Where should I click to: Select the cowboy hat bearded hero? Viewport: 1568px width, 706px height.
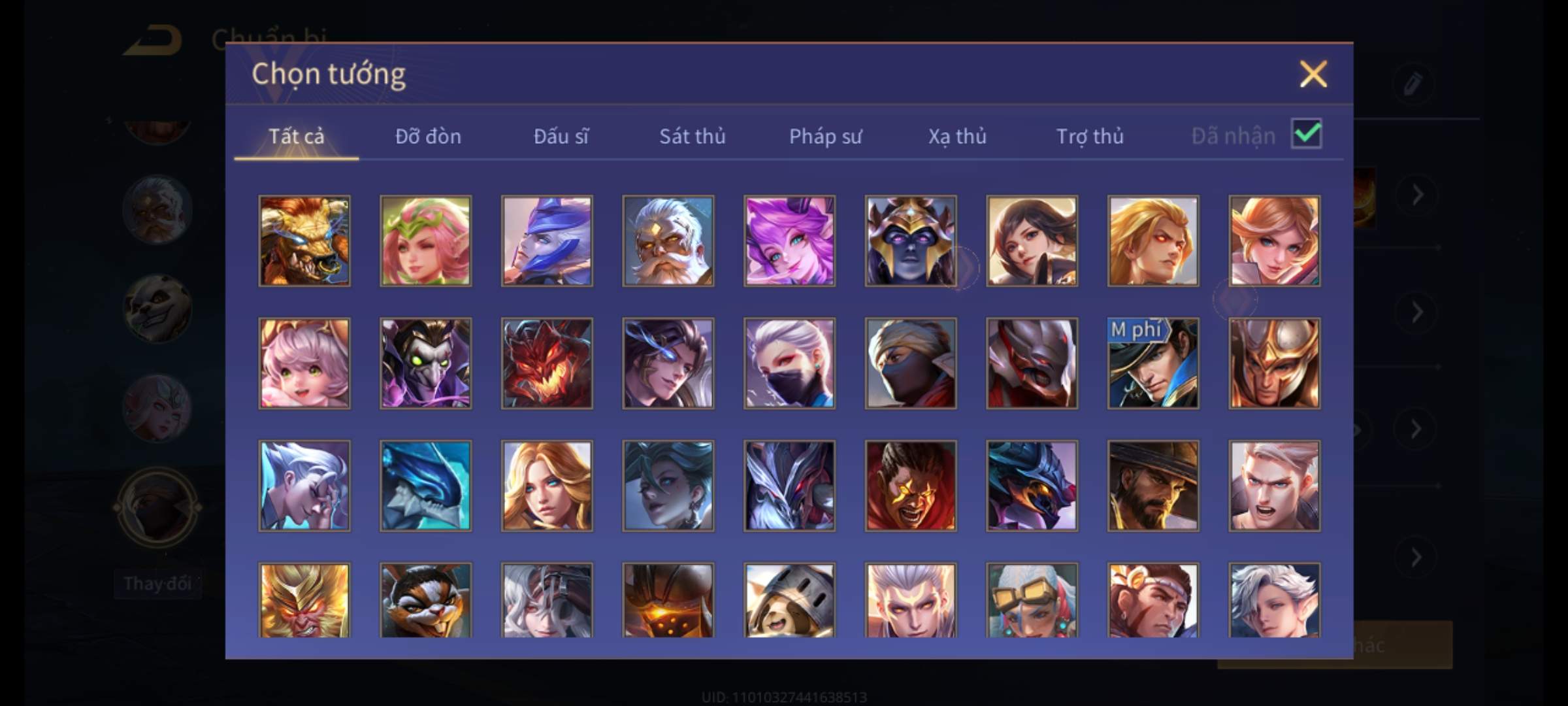pos(1153,486)
